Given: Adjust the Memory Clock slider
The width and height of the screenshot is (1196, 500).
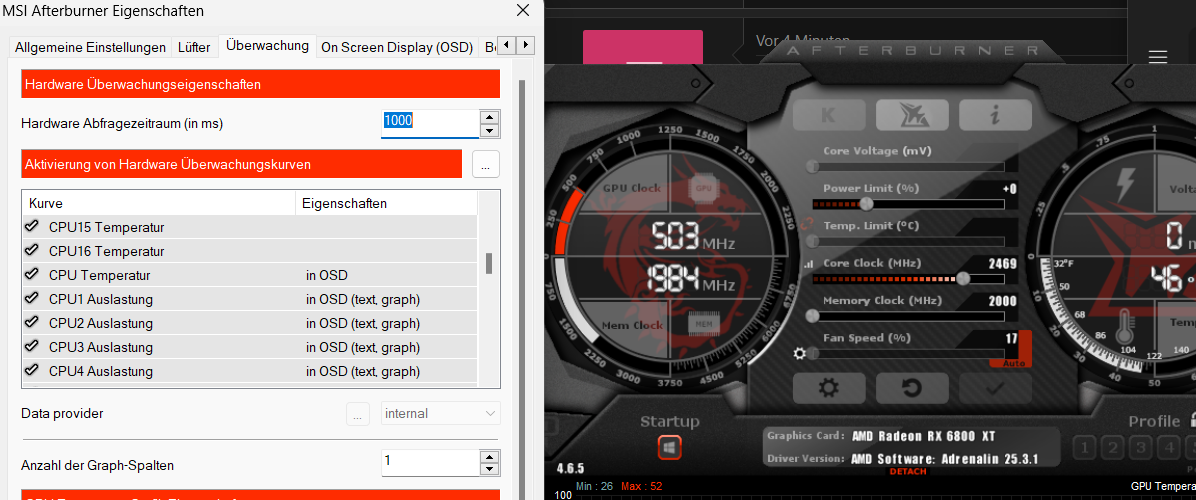Looking at the screenshot, I should [813, 316].
